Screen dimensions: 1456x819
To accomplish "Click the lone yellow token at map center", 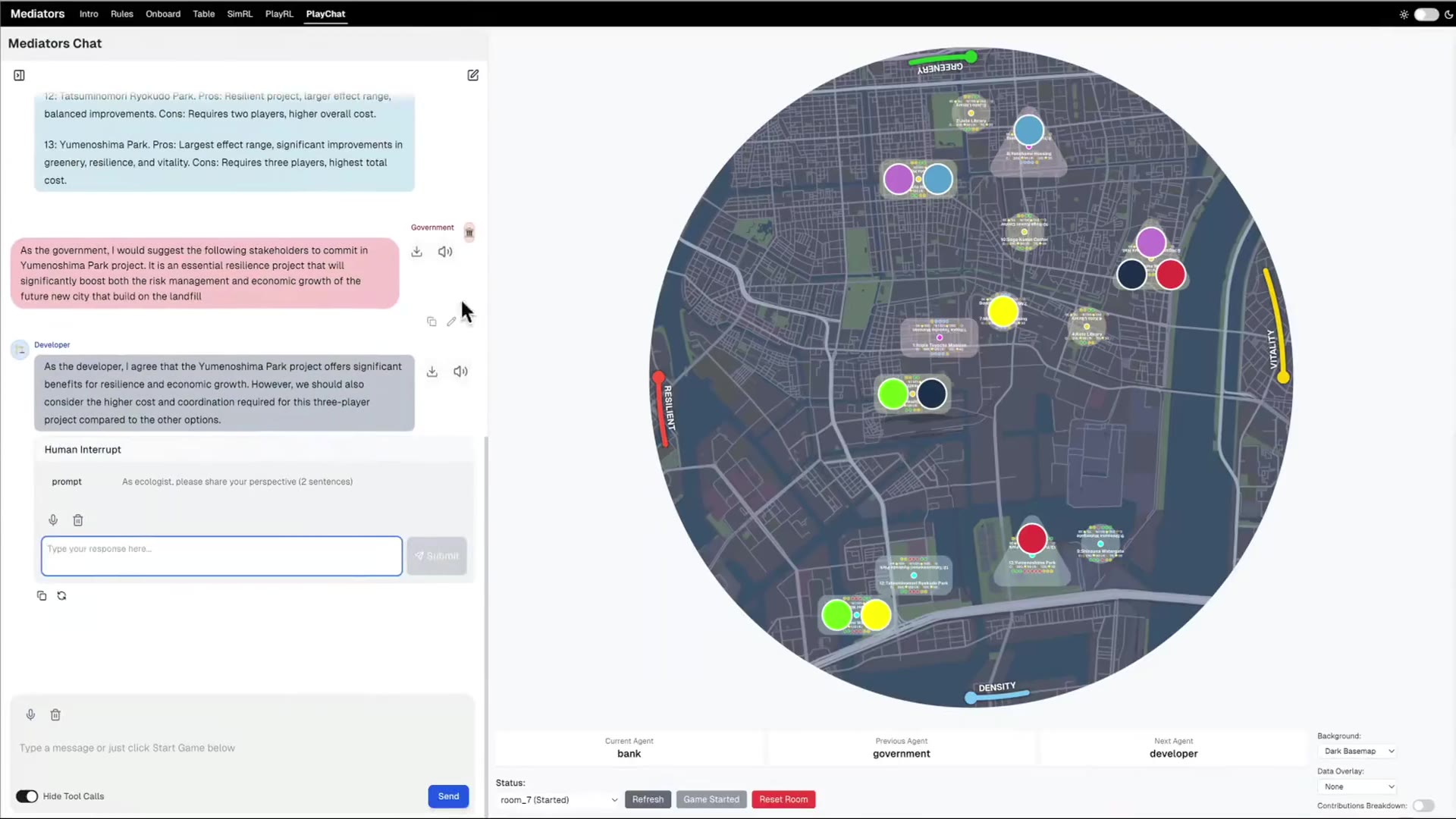I will pos(1003,311).
